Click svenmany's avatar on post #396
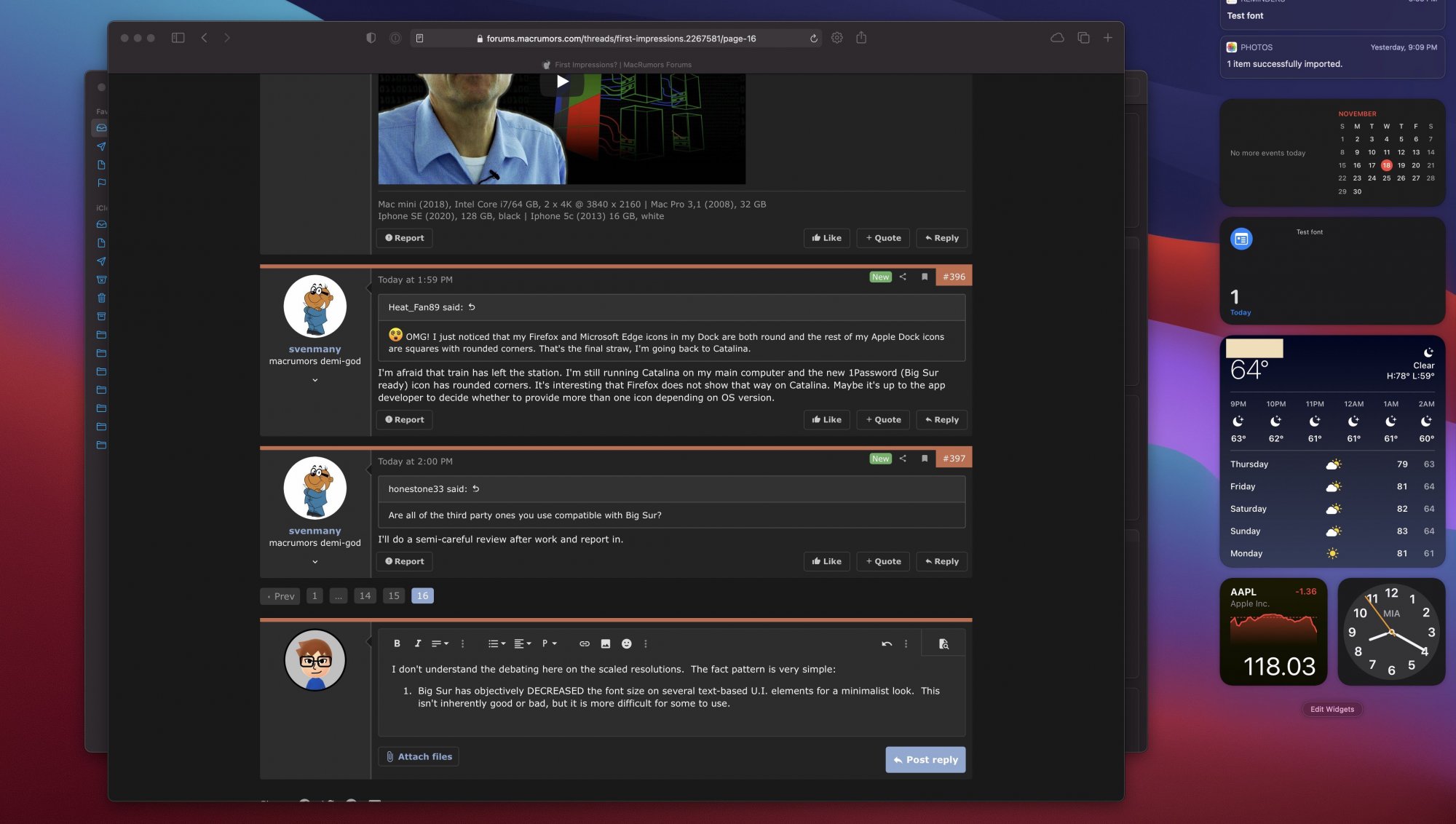This screenshot has width=1456, height=824. (315, 306)
